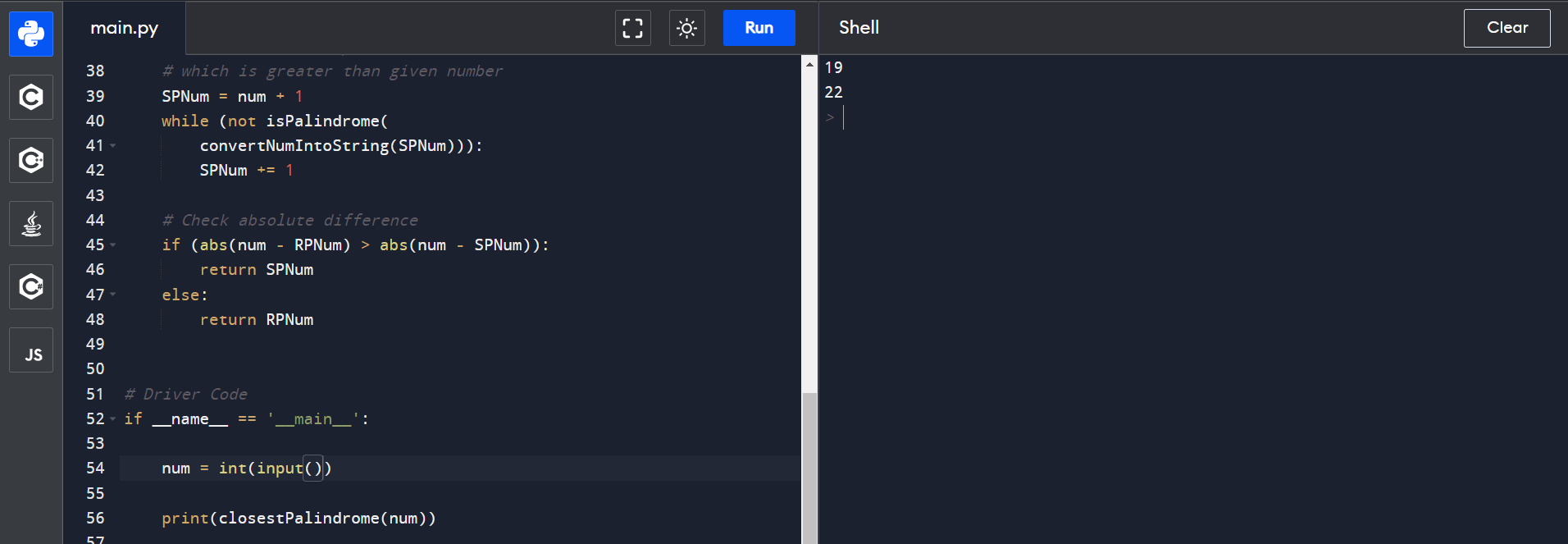
Task: Run the Python program
Action: [x=759, y=28]
